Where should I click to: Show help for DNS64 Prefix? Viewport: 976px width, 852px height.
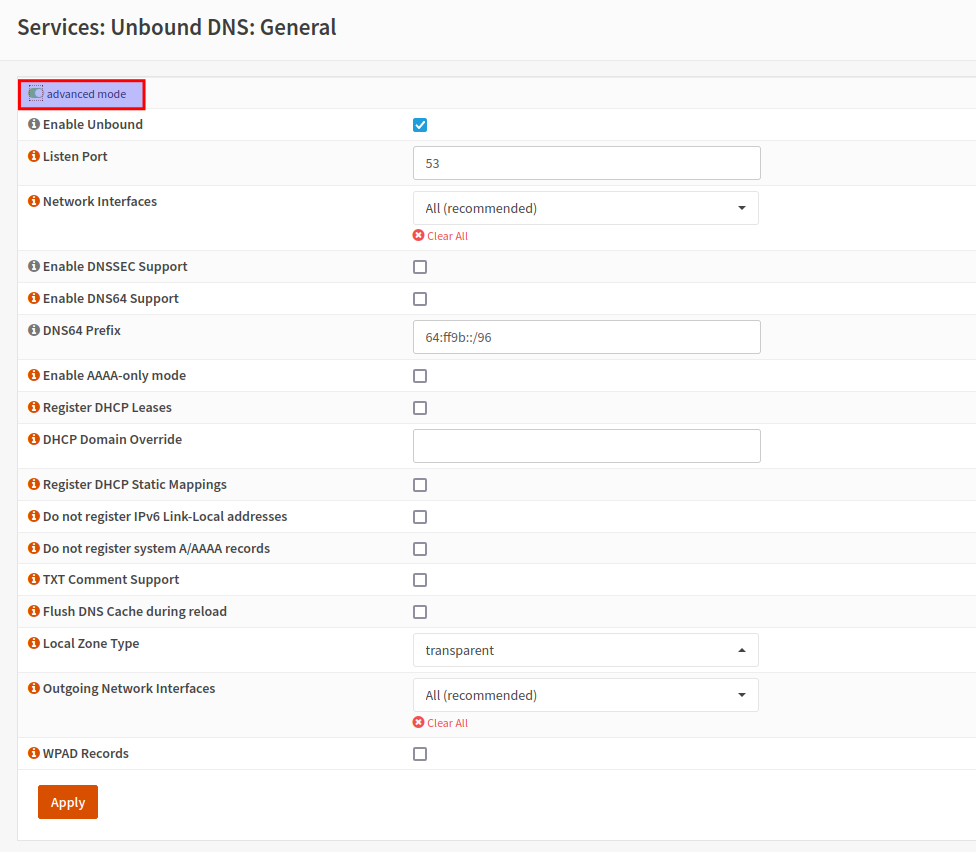tap(34, 330)
